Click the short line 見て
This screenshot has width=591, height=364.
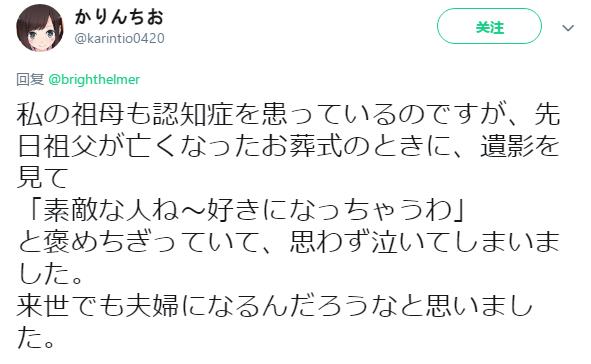pyautogui.click(x=42, y=178)
